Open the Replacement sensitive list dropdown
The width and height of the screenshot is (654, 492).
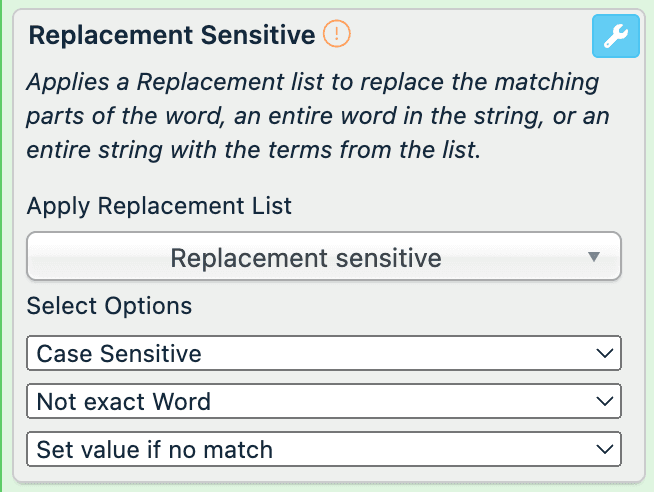tap(324, 257)
